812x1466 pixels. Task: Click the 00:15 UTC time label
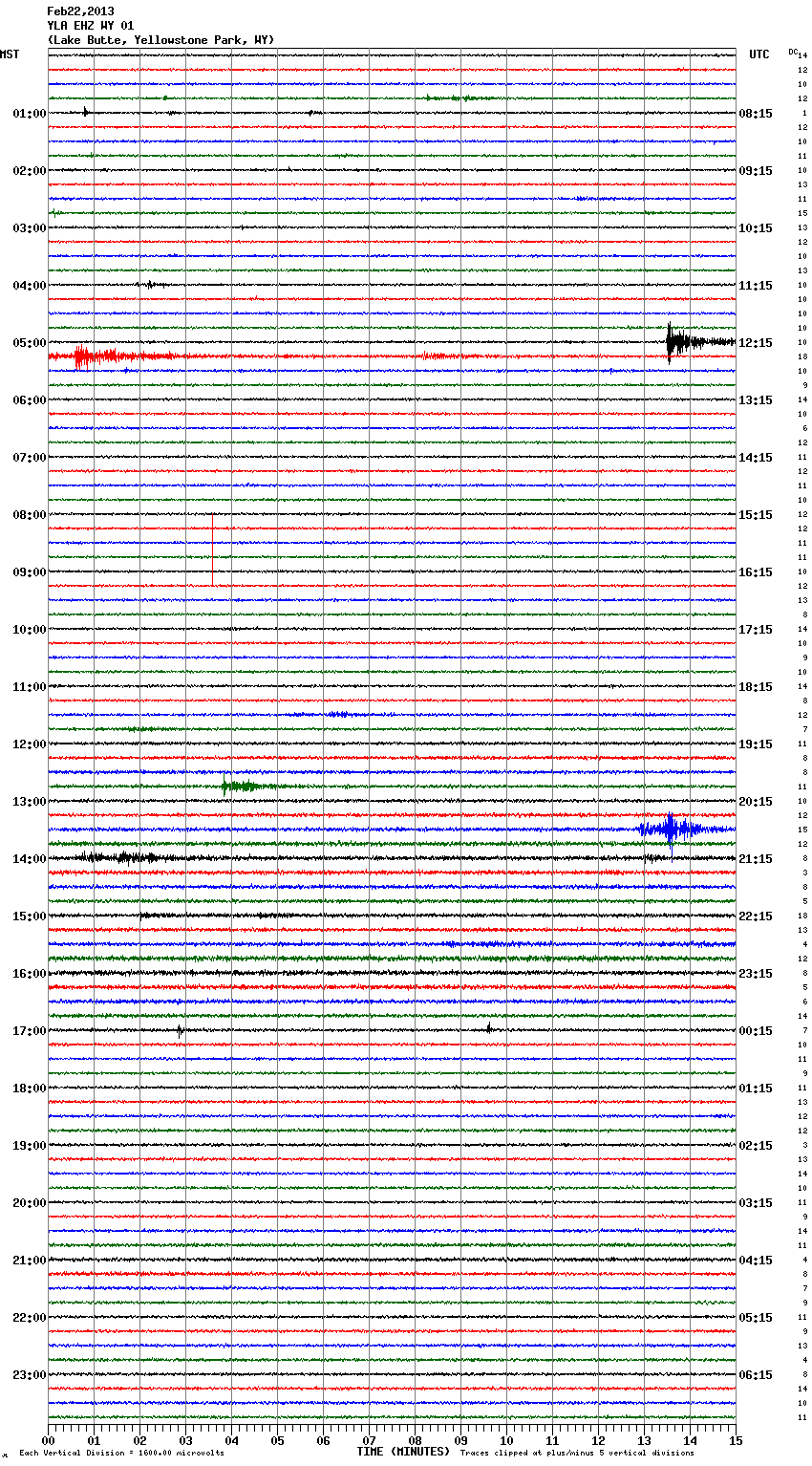point(756,1031)
